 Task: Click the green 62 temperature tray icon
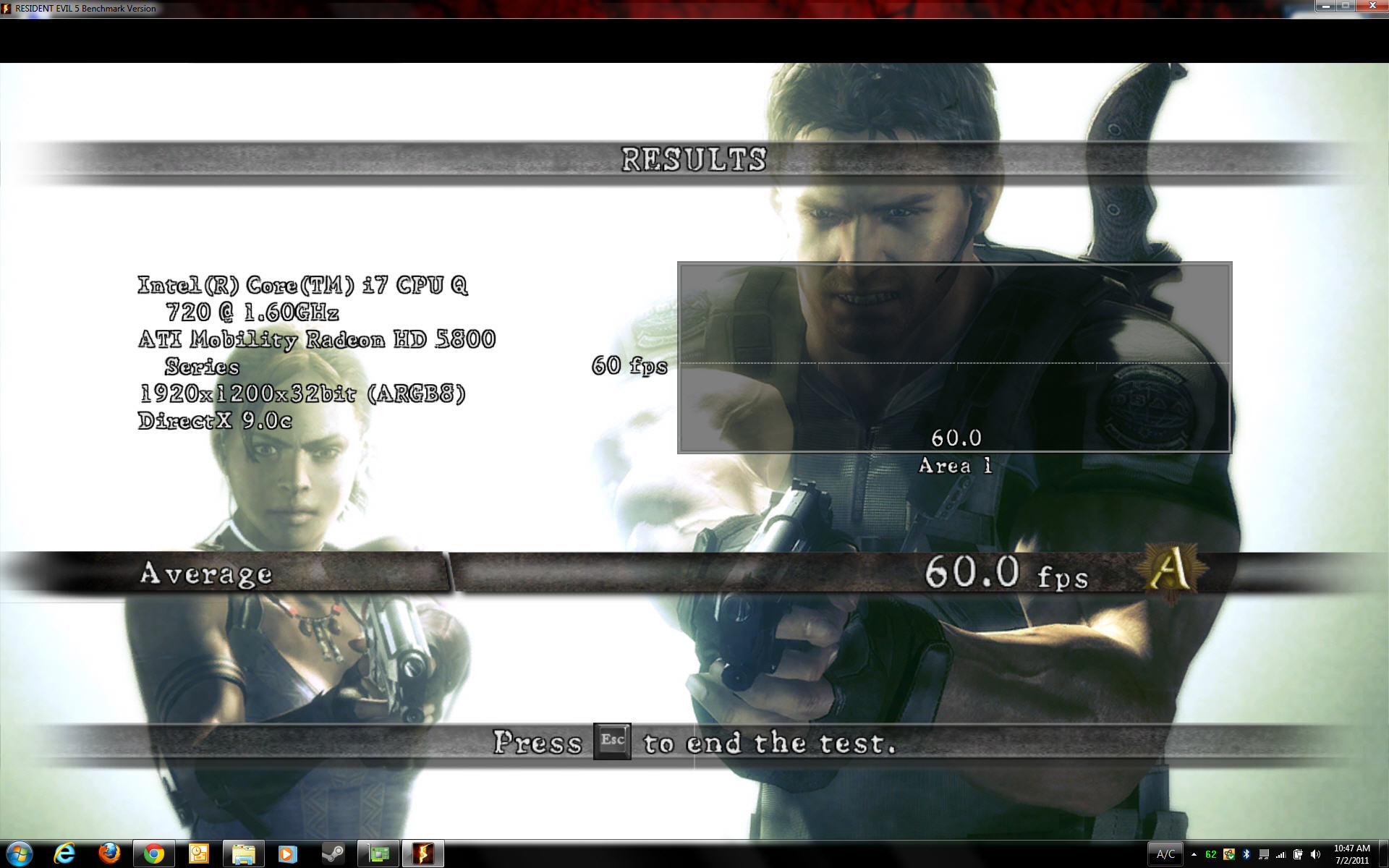pos(1211,855)
